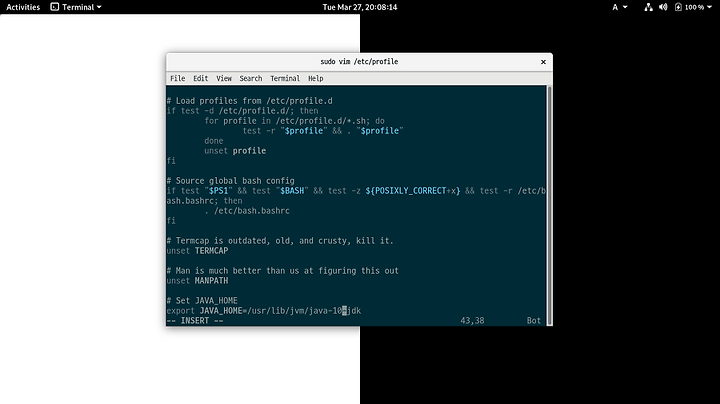The width and height of the screenshot is (720, 404).
Task: Click the Activities button
Action: pos(23,7)
